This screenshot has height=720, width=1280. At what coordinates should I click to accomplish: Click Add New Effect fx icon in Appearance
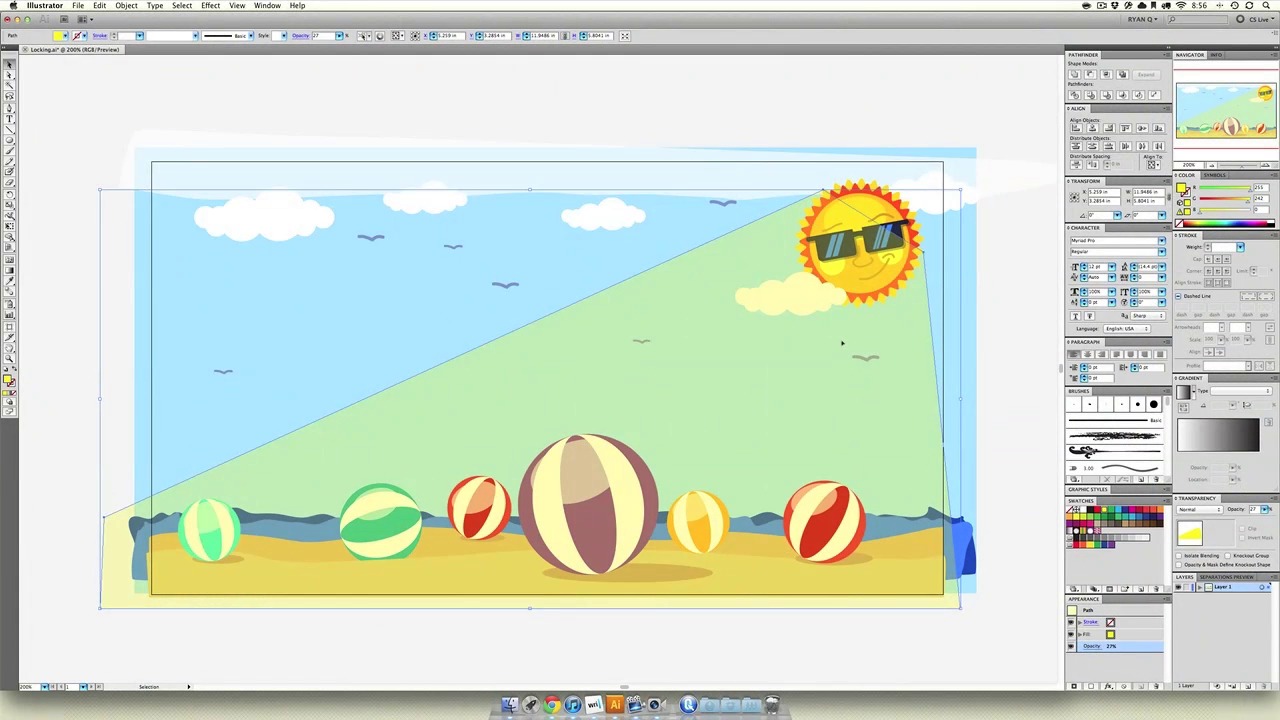1109,686
